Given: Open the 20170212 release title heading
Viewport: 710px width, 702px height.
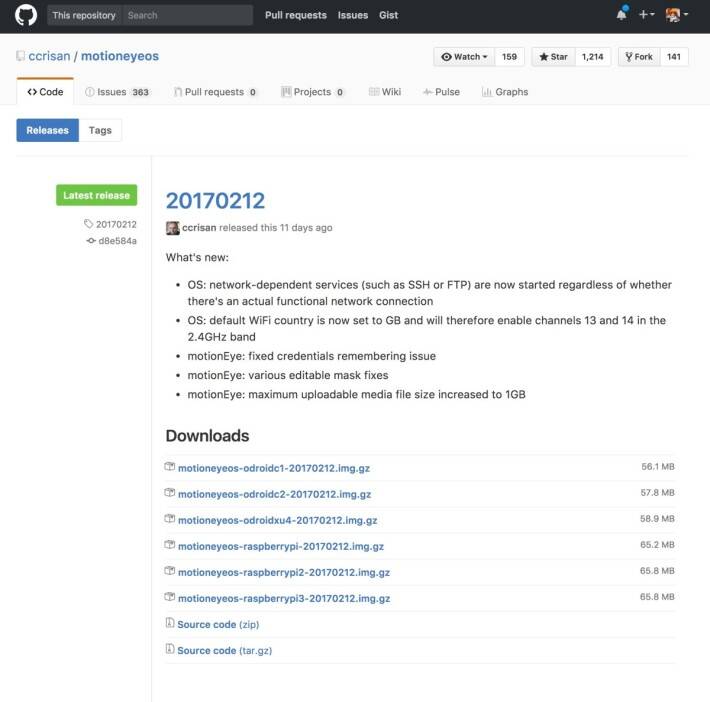Looking at the screenshot, I should coord(215,201).
